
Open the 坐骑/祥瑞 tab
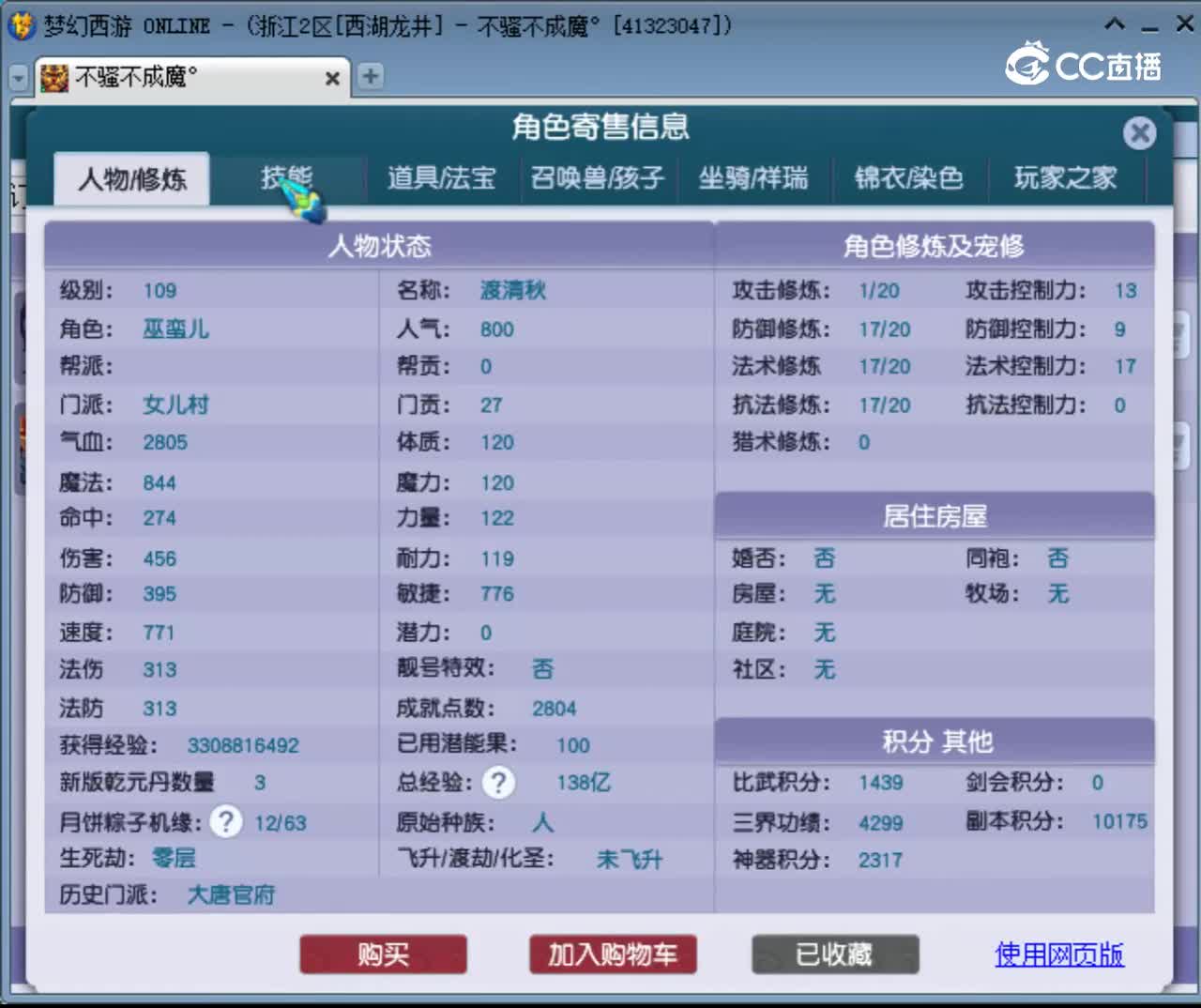pyautogui.click(x=753, y=178)
